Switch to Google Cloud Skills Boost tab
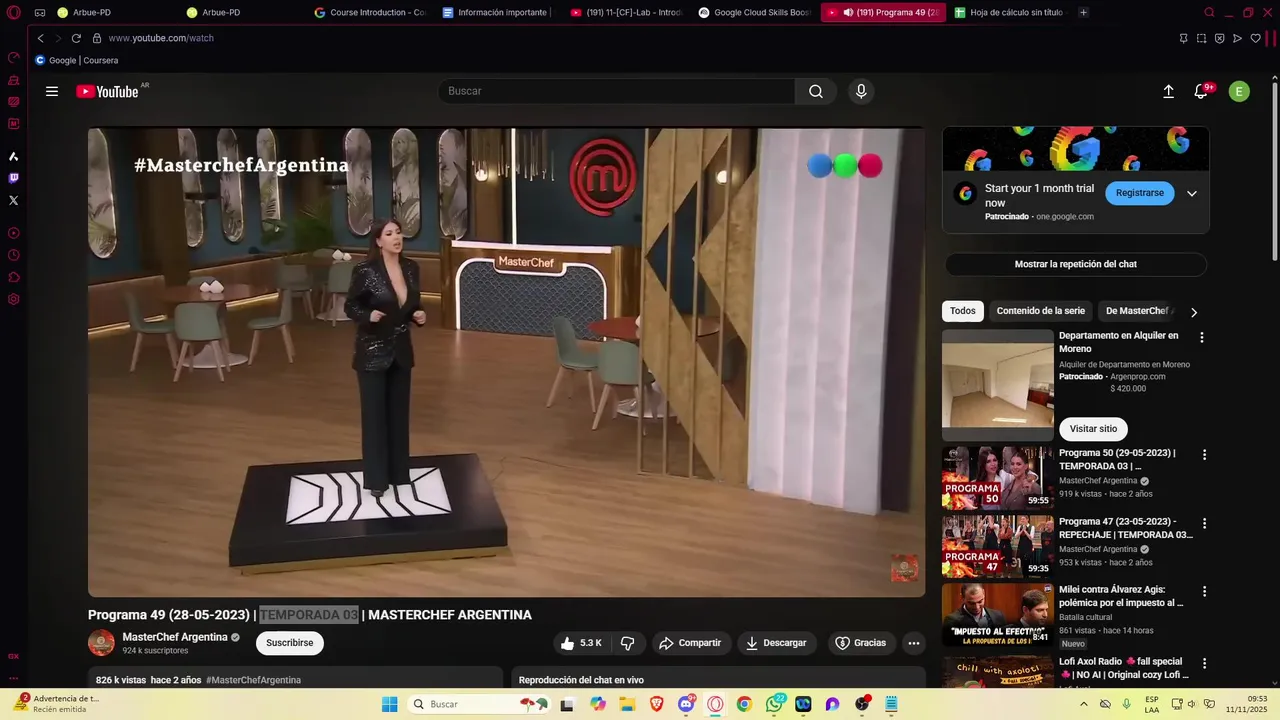The image size is (1280, 720). (x=755, y=13)
